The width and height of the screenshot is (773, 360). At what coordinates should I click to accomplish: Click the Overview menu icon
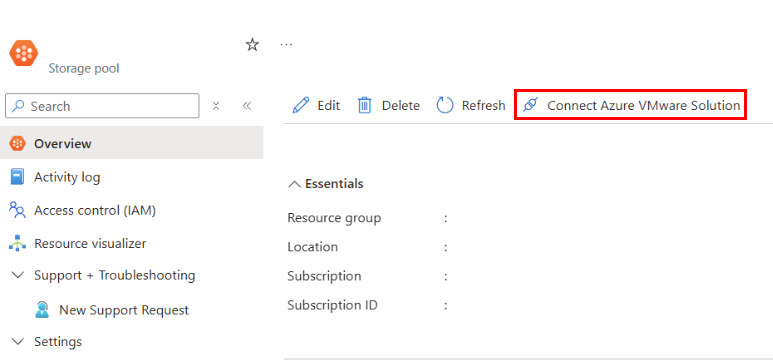(x=17, y=144)
